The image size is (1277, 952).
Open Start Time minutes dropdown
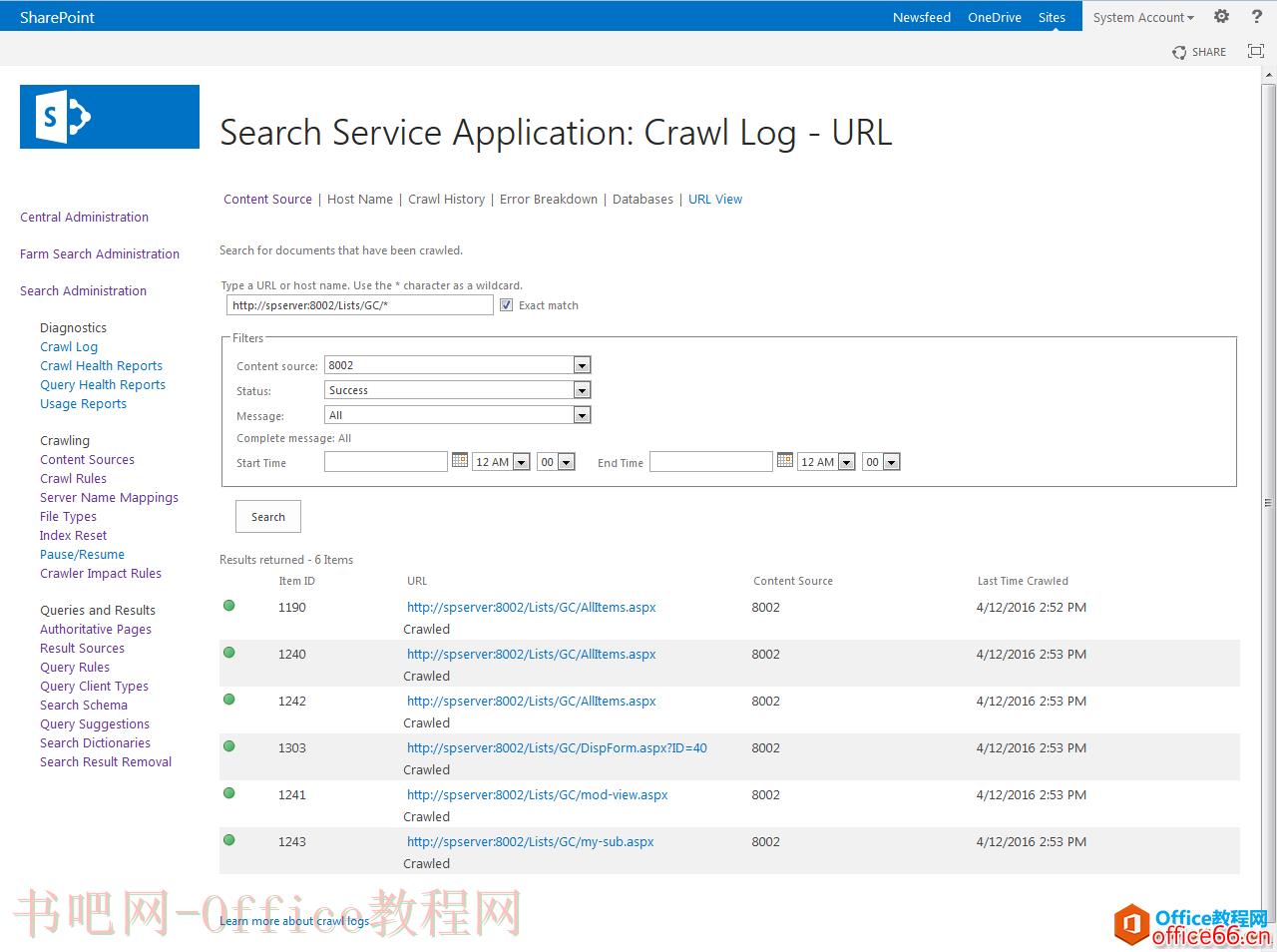click(556, 462)
